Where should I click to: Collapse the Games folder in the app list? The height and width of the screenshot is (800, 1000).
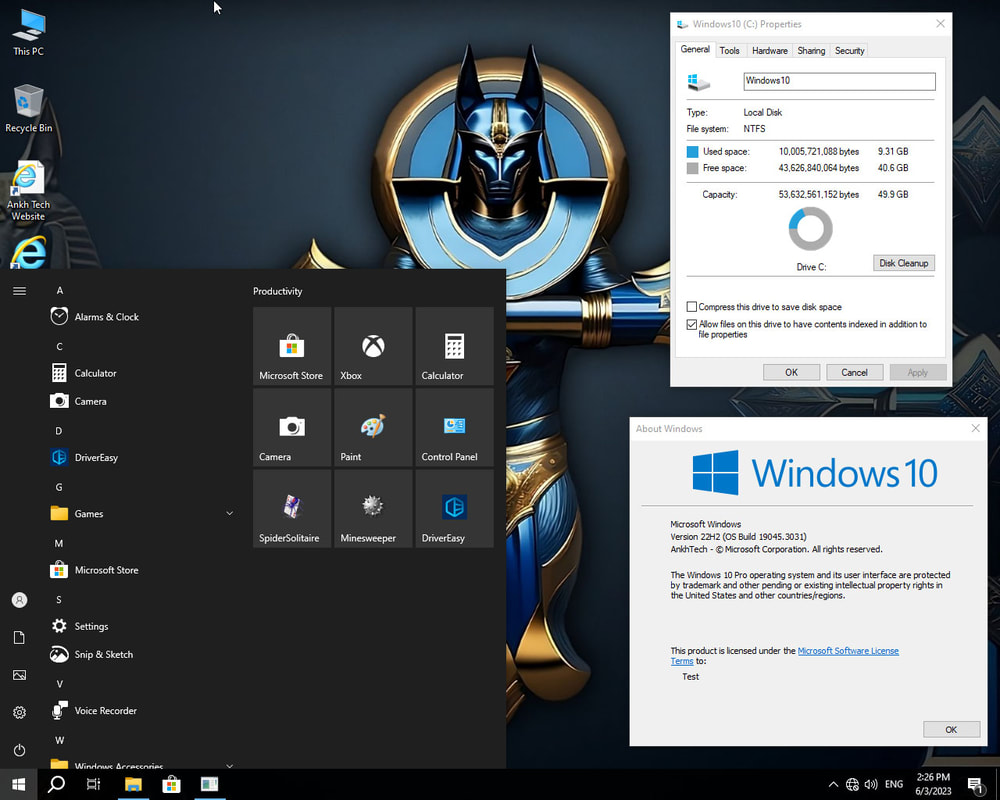(228, 513)
